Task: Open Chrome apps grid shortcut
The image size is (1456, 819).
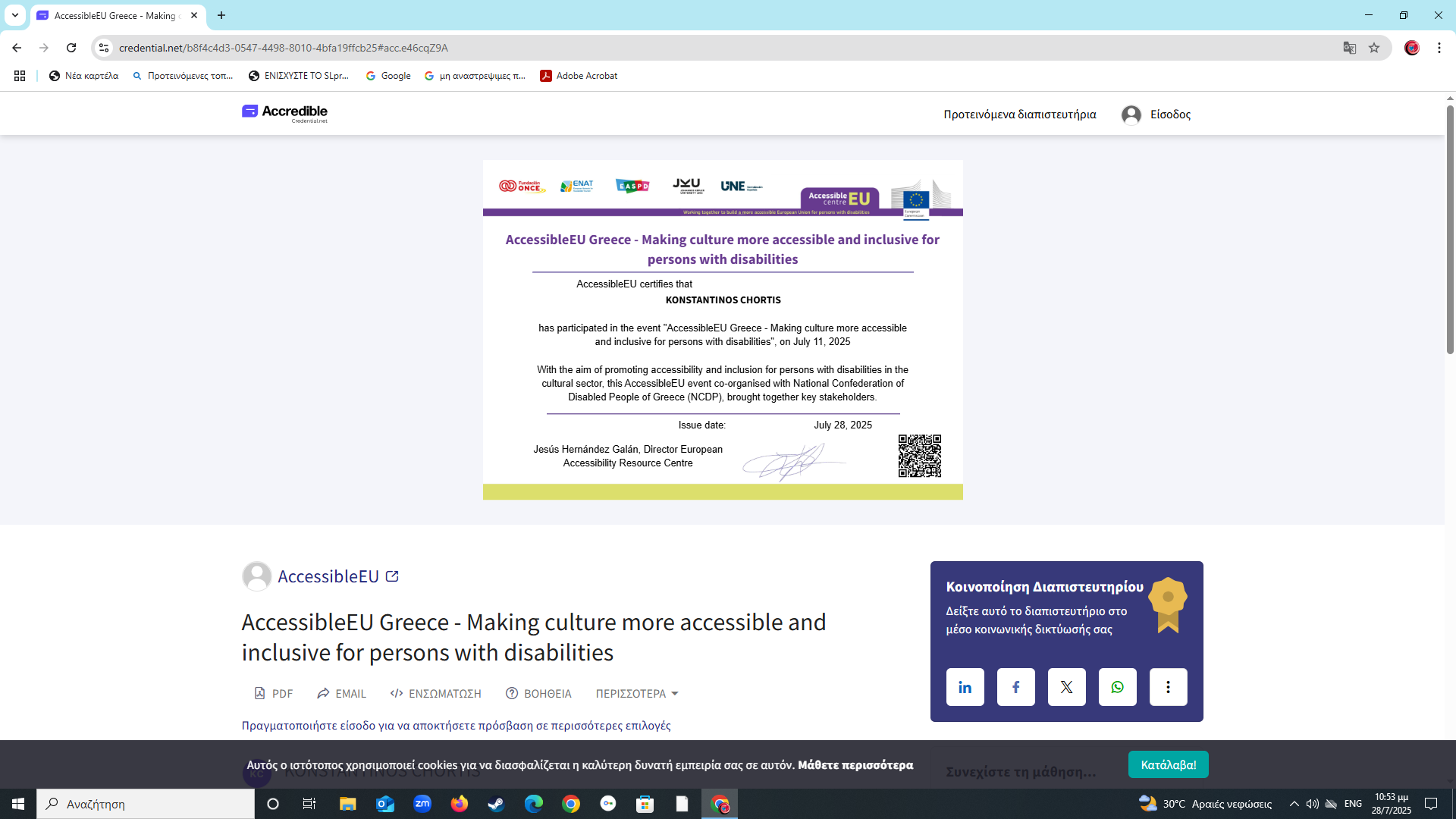Action: 20,76
